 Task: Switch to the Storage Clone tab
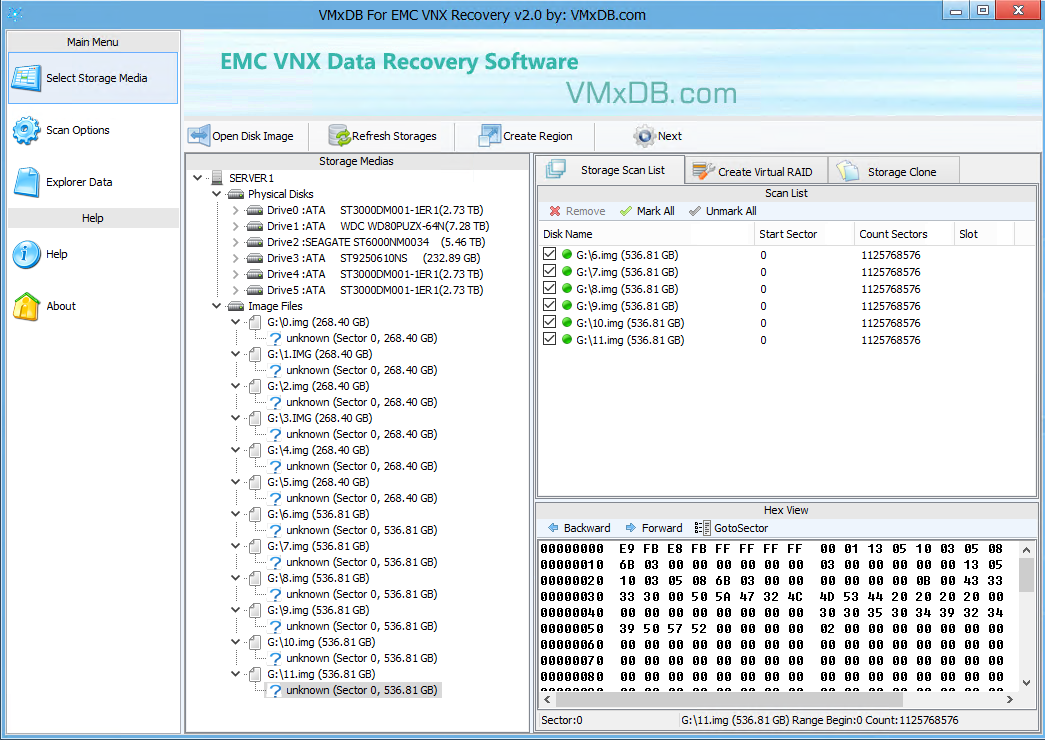pyautogui.click(x=894, y=171)
